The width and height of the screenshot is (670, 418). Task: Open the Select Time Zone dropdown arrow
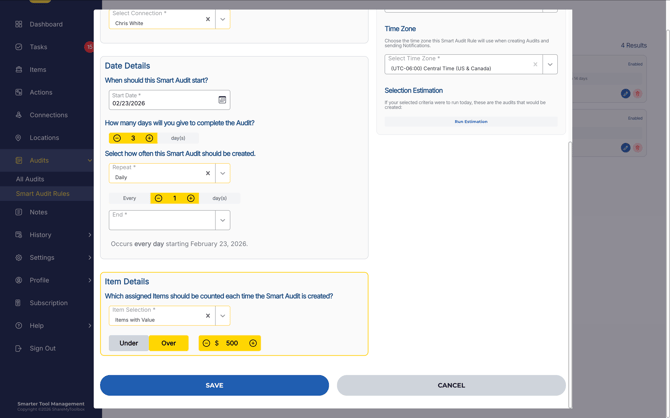[x=550, y=64]
